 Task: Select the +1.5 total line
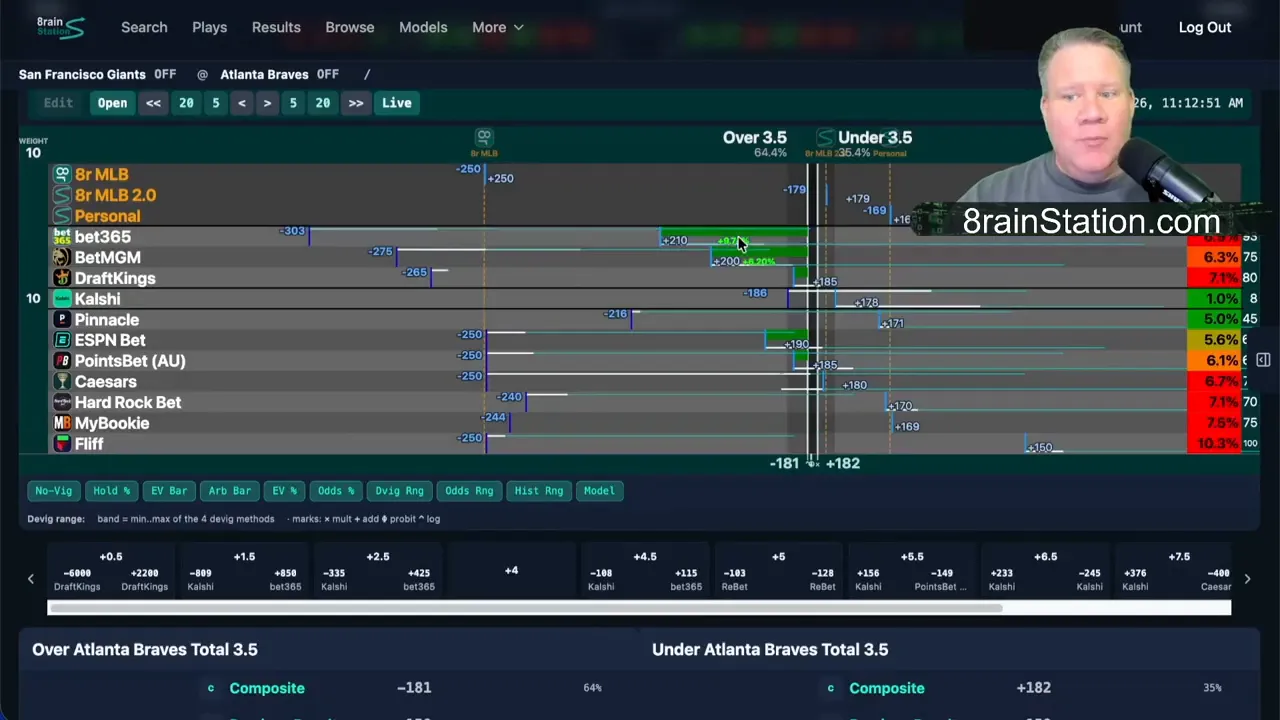pyautogui.click(x=244, y=571)
